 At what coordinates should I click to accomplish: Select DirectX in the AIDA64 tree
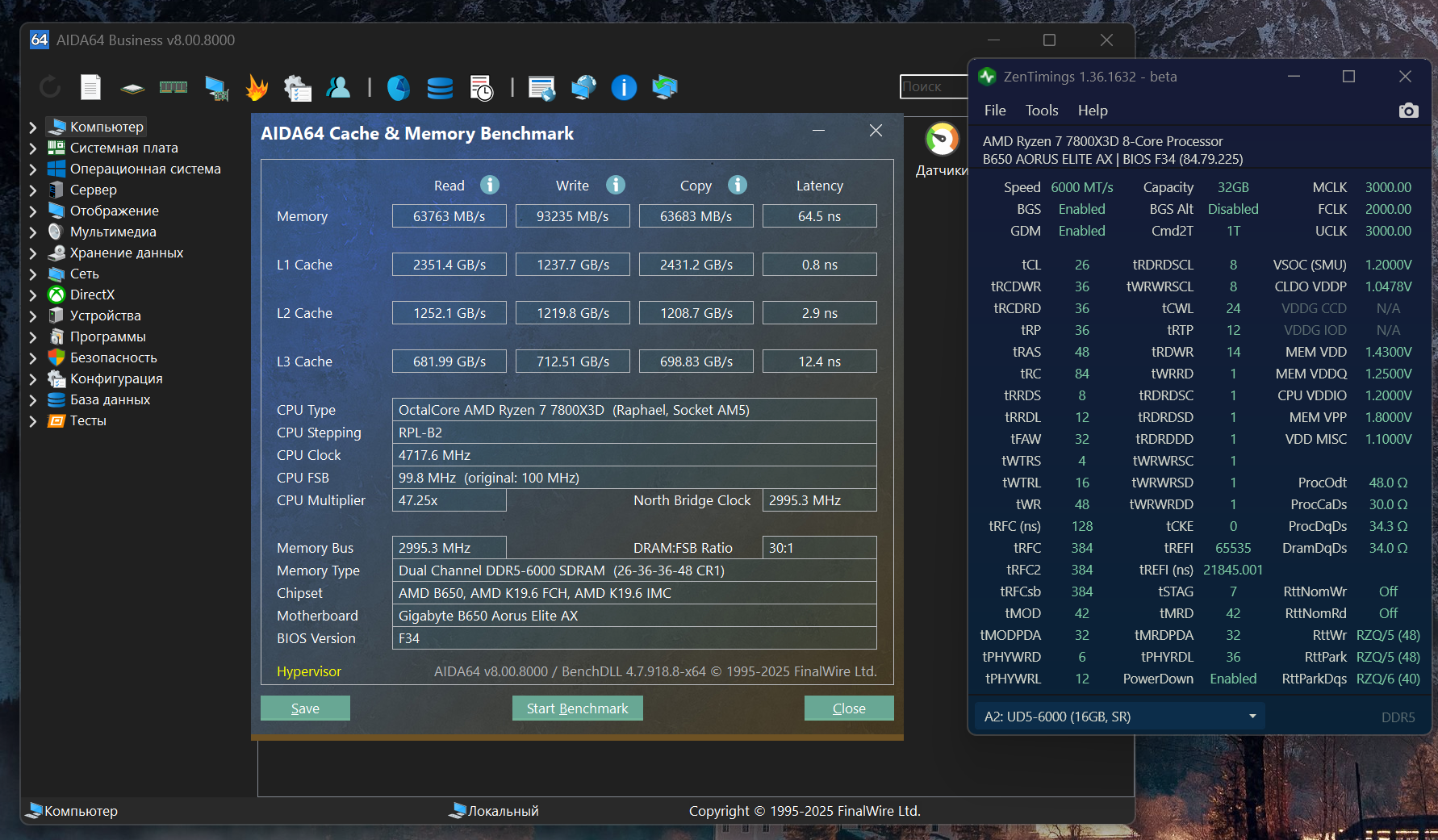pyautogui.click(x=92, y=295)
